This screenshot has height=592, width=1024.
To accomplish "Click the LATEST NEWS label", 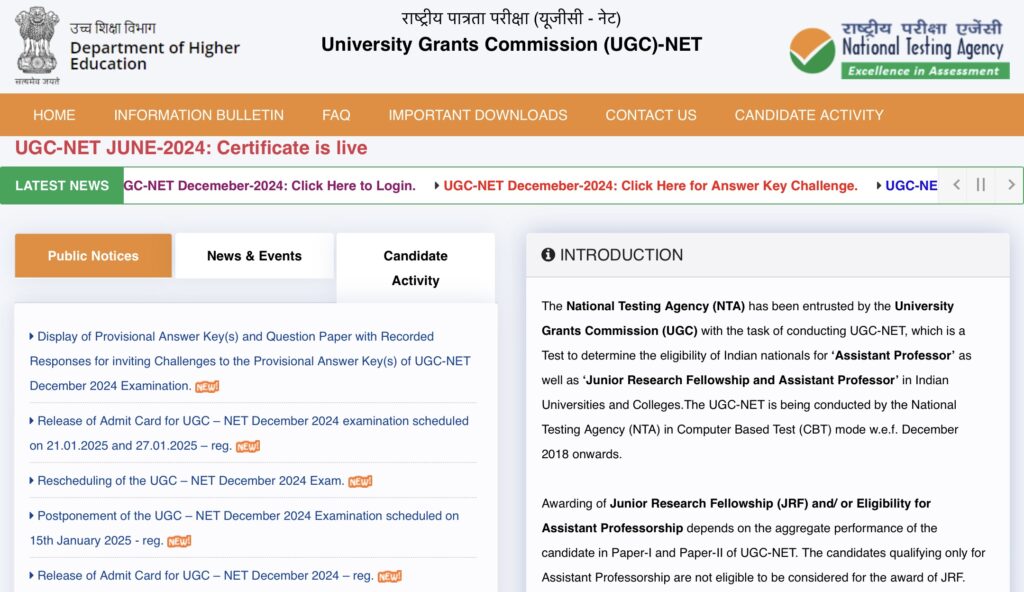I will [x=62, y=186].
